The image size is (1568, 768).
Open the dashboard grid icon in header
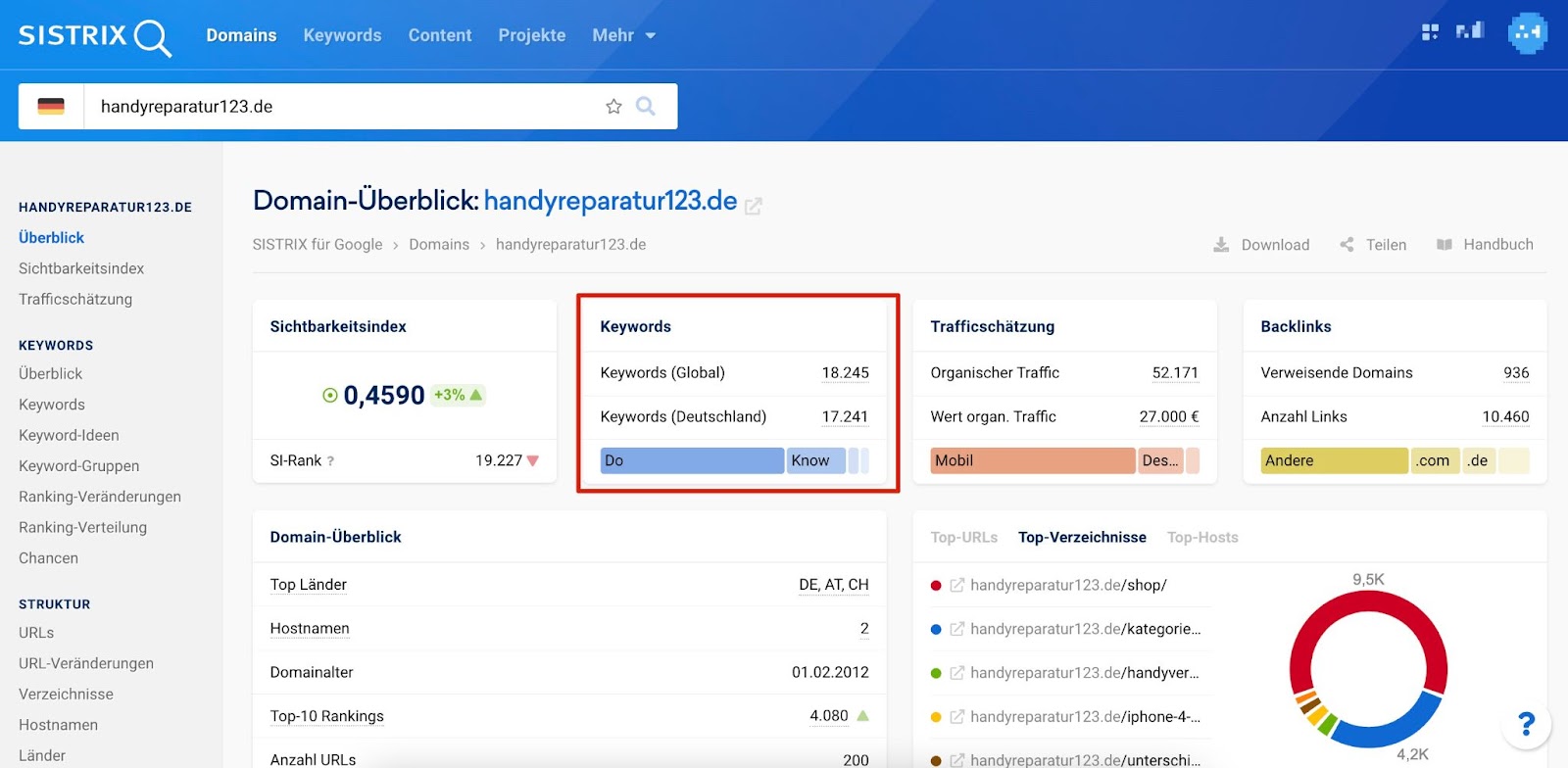click(x=1430, y=32)
